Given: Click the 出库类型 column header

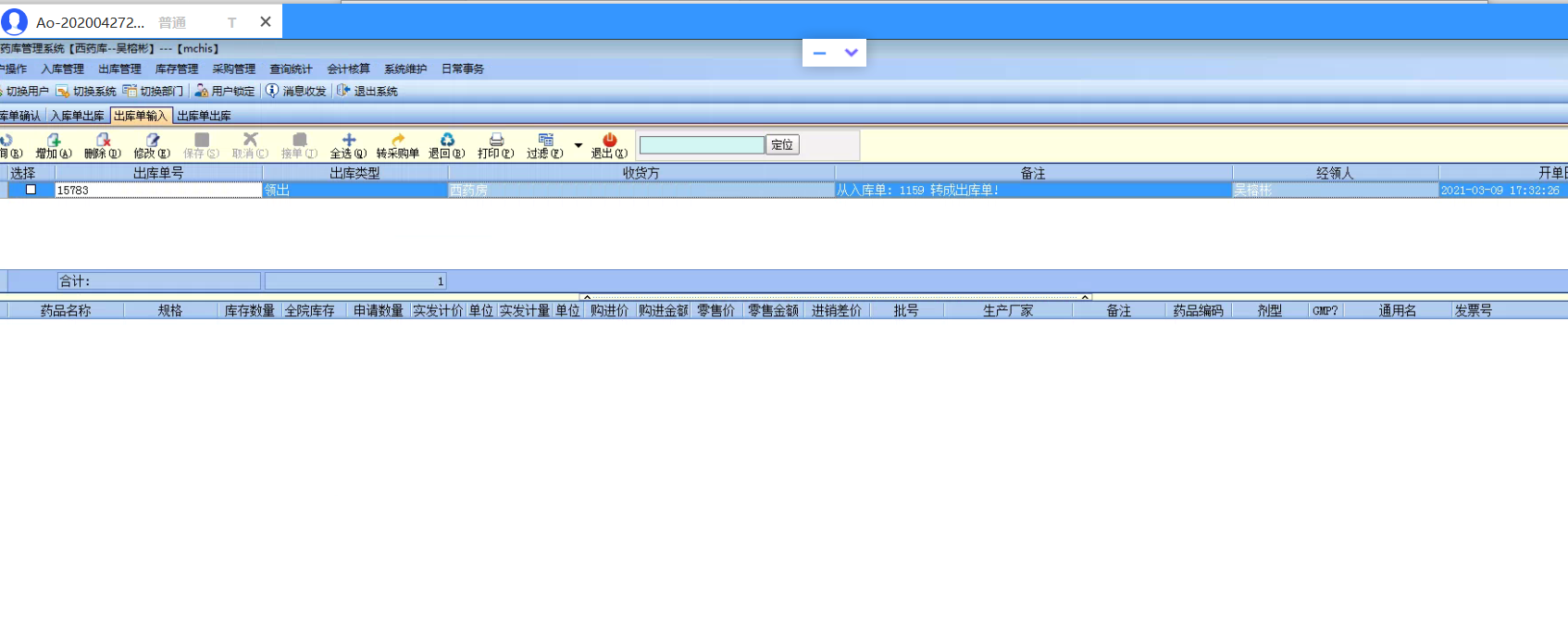Looking at the screenshot, I should pos(355,173).
